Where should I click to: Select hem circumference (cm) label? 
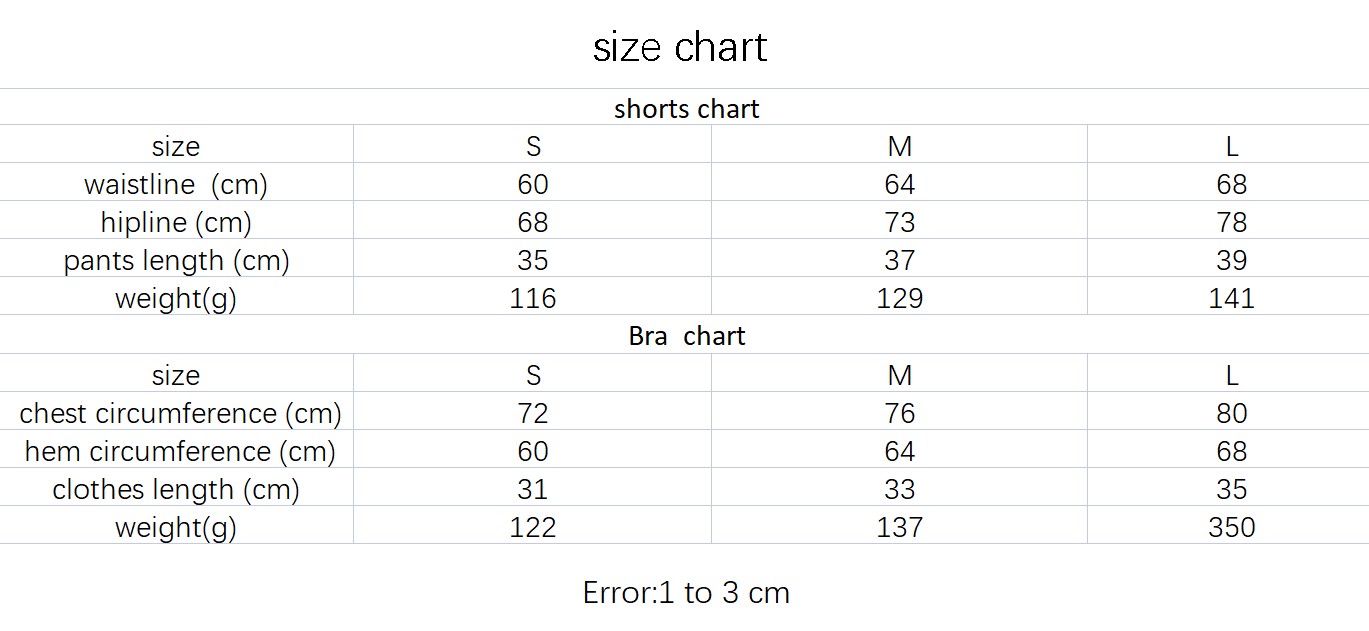[180, 452]
